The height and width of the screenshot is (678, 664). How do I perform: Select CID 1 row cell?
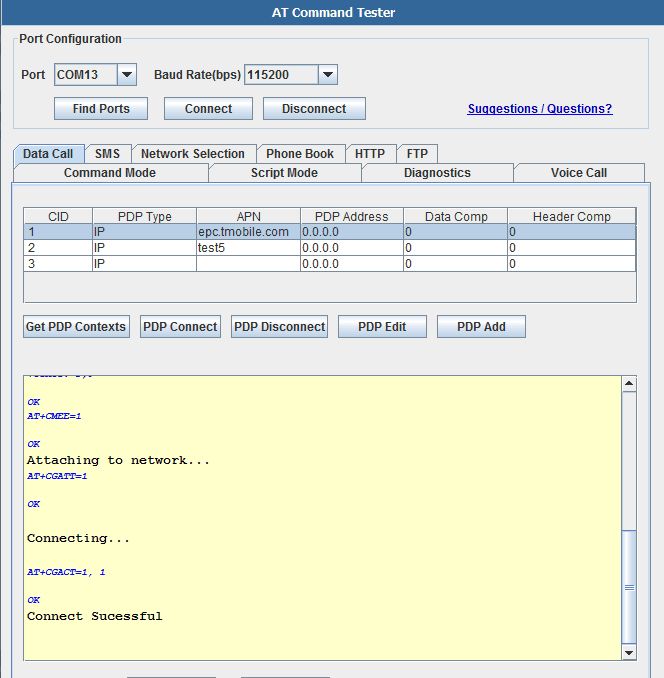point(58,232)
